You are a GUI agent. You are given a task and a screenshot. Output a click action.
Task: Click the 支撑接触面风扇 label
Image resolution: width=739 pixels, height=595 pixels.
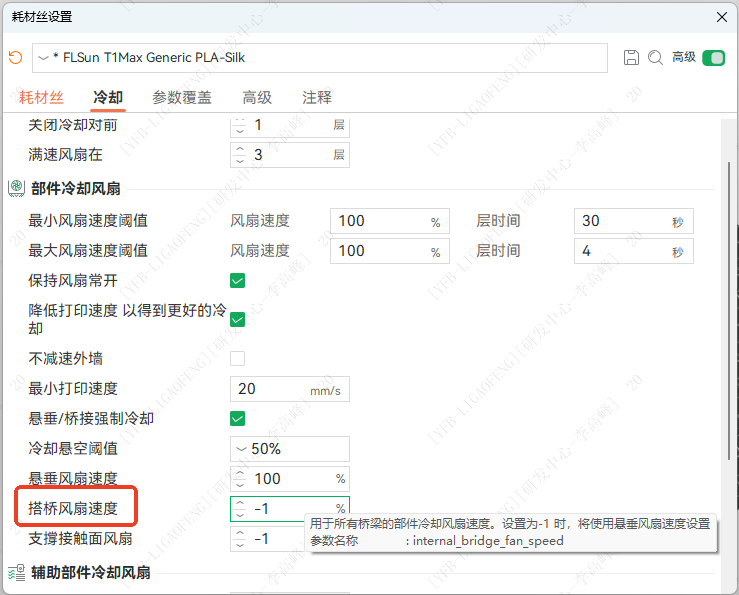click(81, 538)
